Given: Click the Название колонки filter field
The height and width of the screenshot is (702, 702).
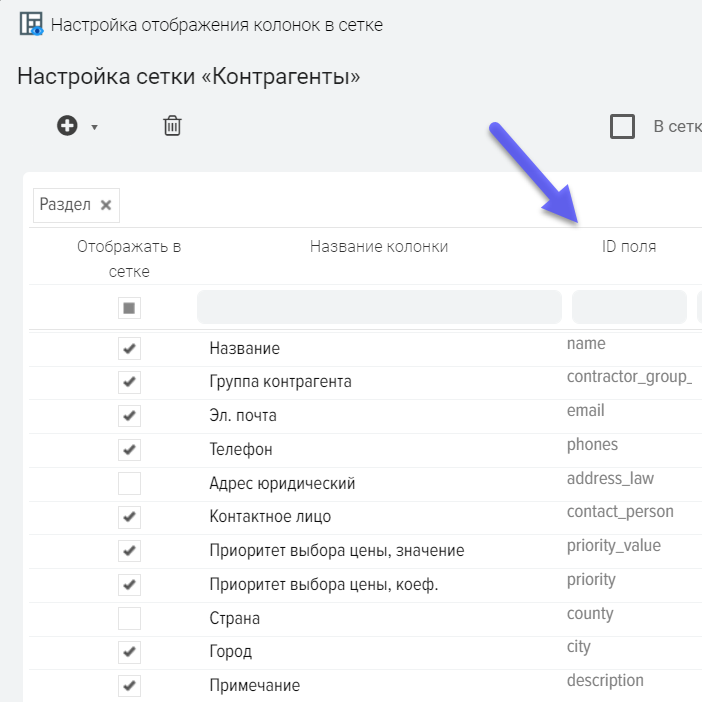Looking at the screenshot, I should (379, 307).
